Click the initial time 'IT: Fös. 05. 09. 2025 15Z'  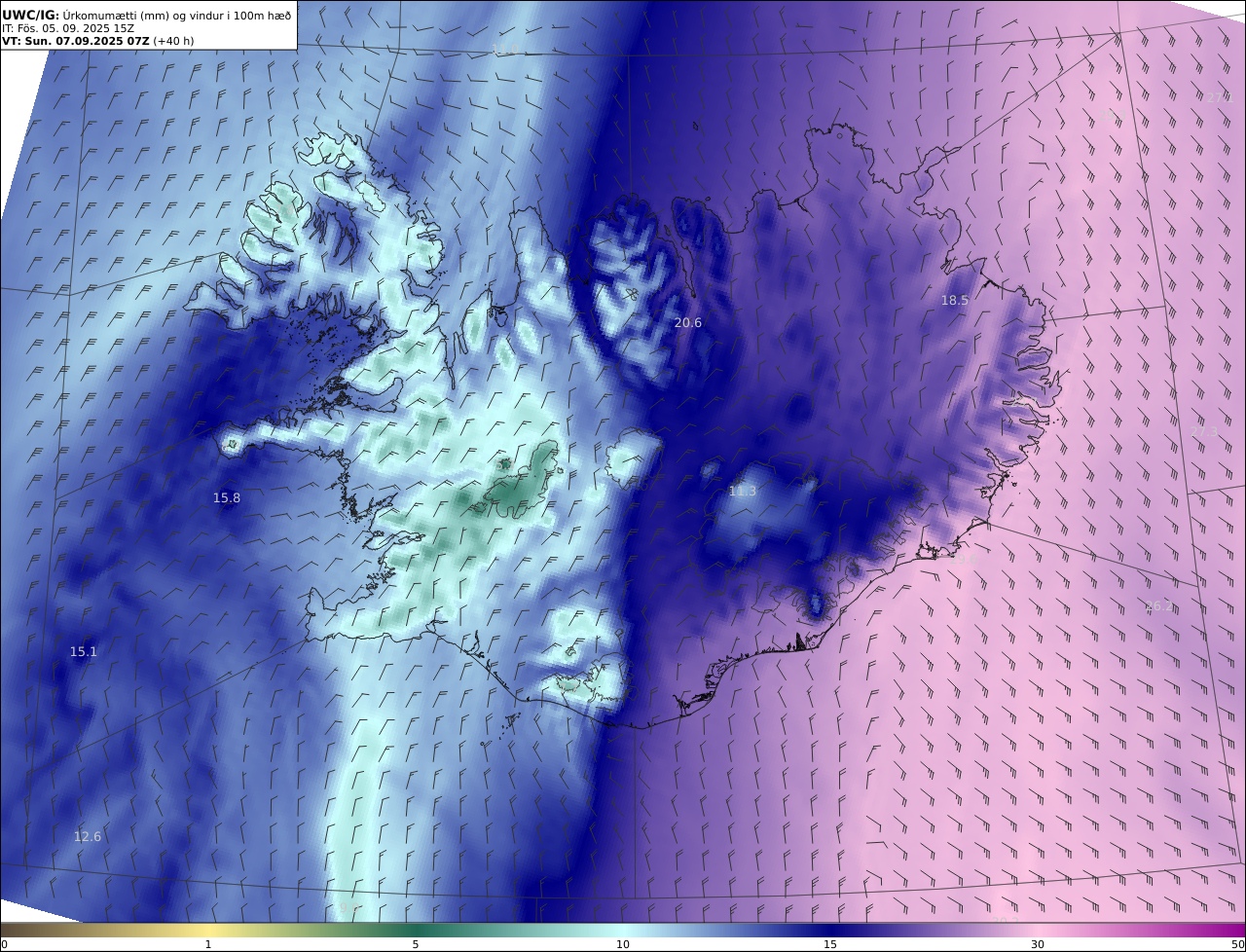[x=68, y=28]
